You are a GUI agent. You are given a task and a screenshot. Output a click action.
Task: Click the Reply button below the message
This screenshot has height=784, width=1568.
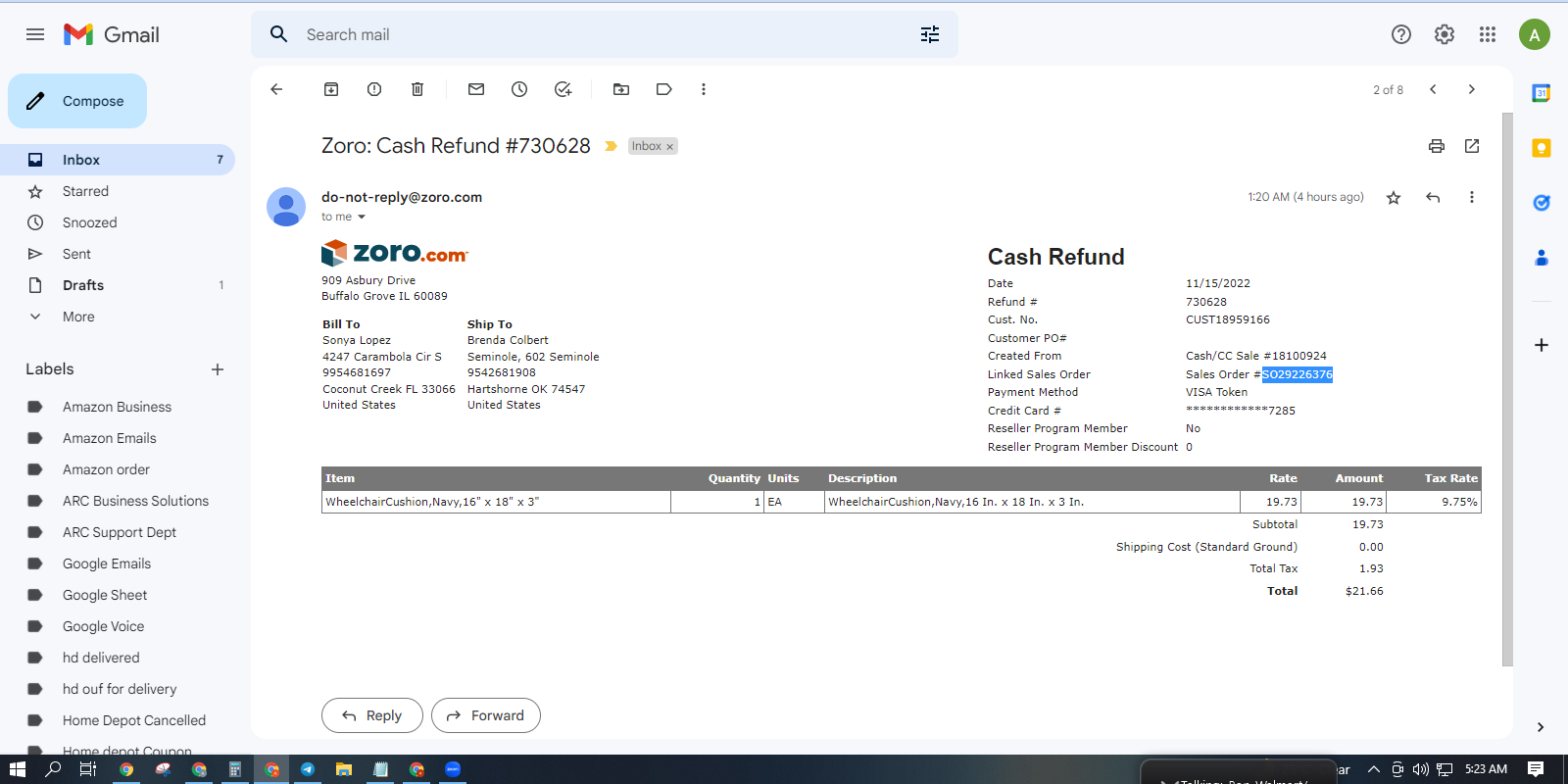[372, 715]
